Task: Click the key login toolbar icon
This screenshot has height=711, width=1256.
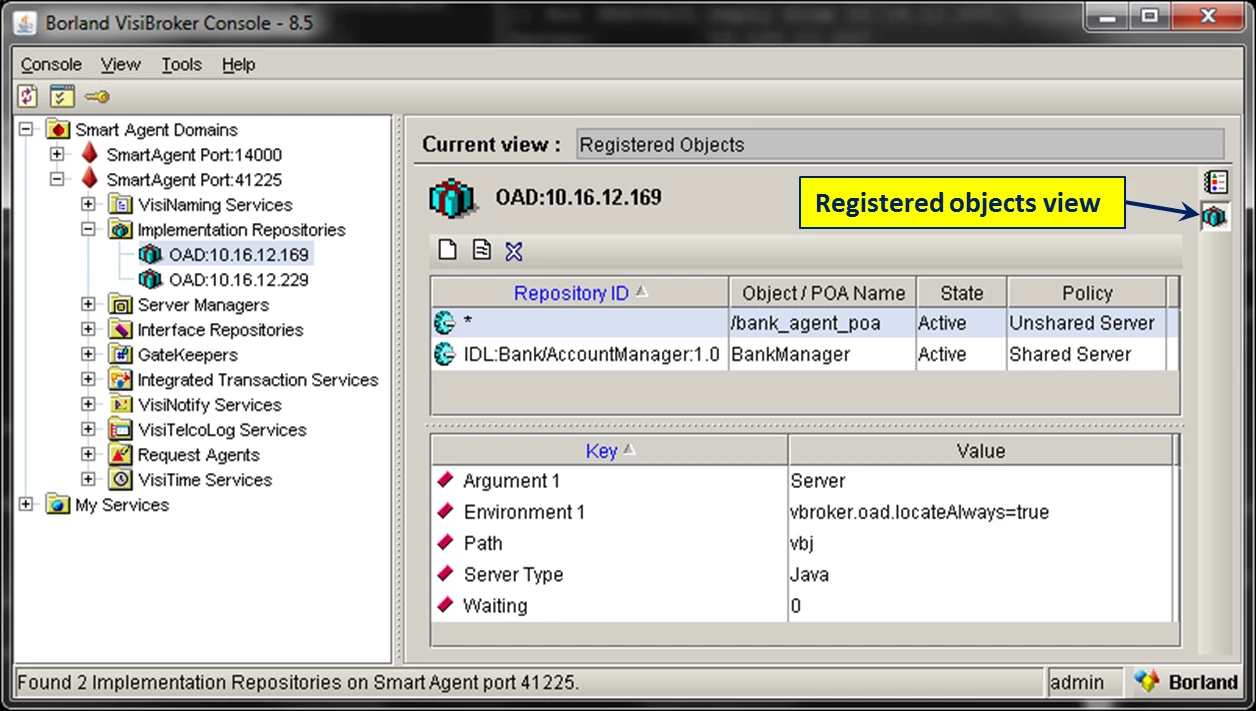Action: click(x=97, y=97)
